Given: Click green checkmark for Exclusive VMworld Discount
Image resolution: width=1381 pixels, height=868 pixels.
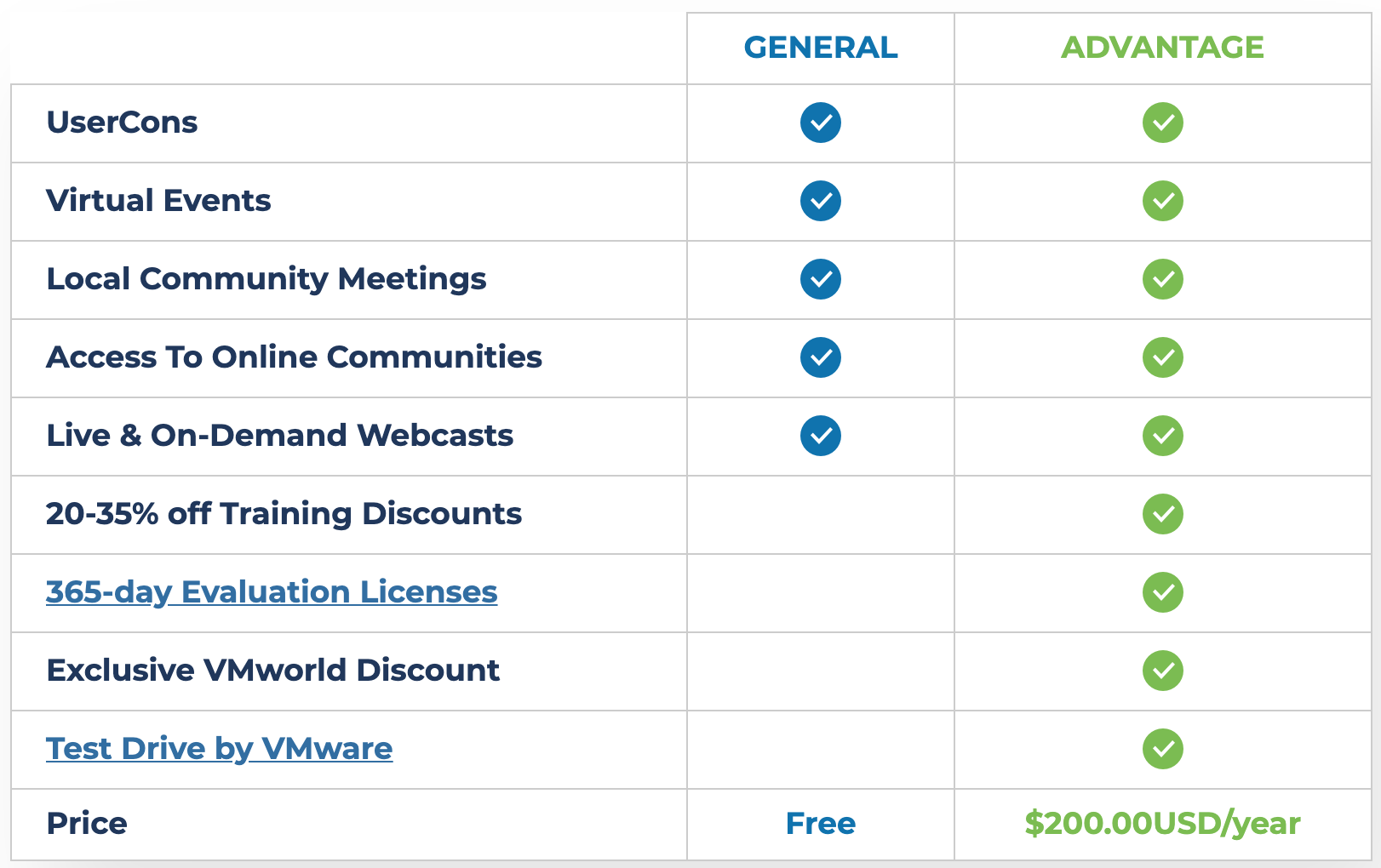Looking at the screenshot, I should (x=1163, y=671).
